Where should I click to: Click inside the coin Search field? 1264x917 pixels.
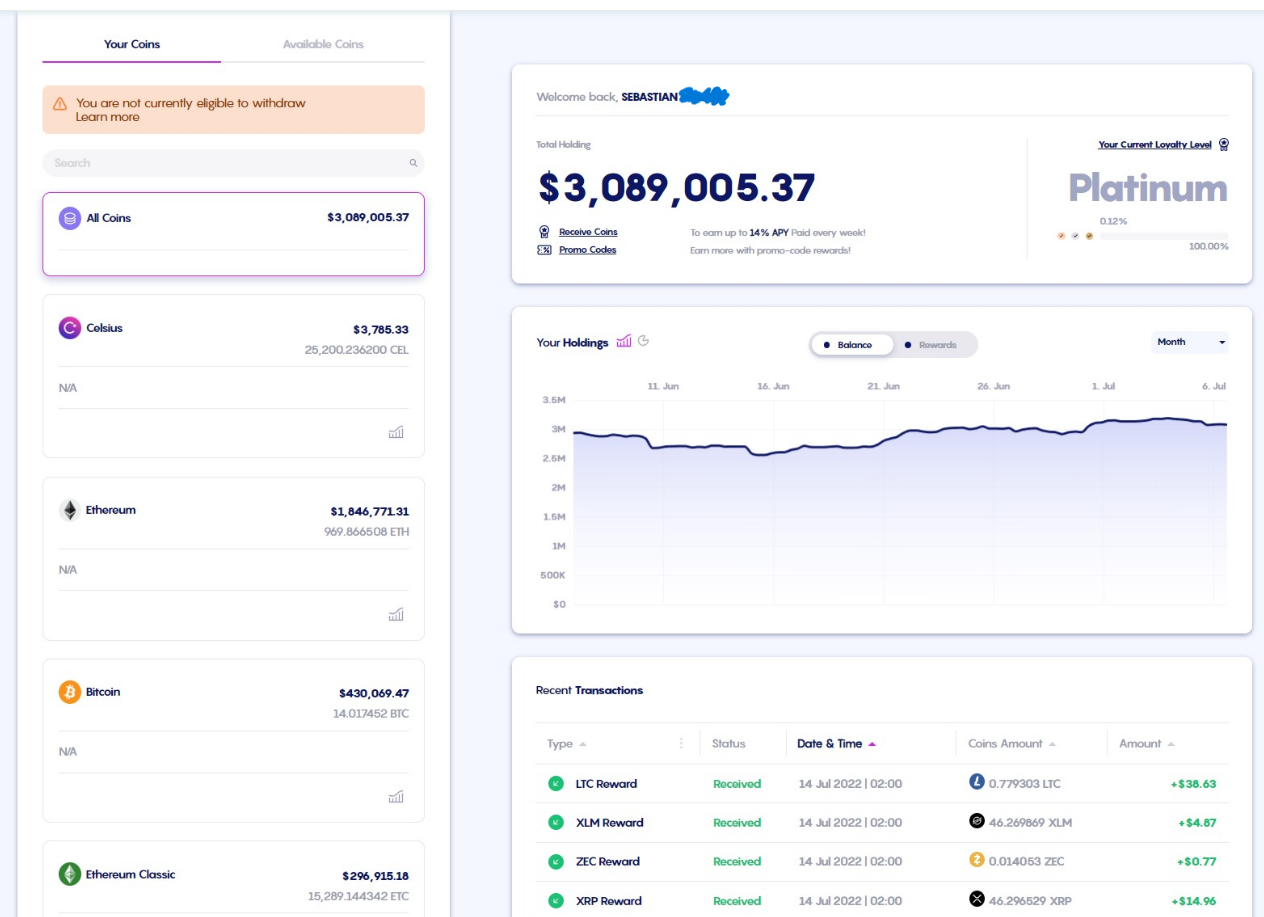pos(233,163)
